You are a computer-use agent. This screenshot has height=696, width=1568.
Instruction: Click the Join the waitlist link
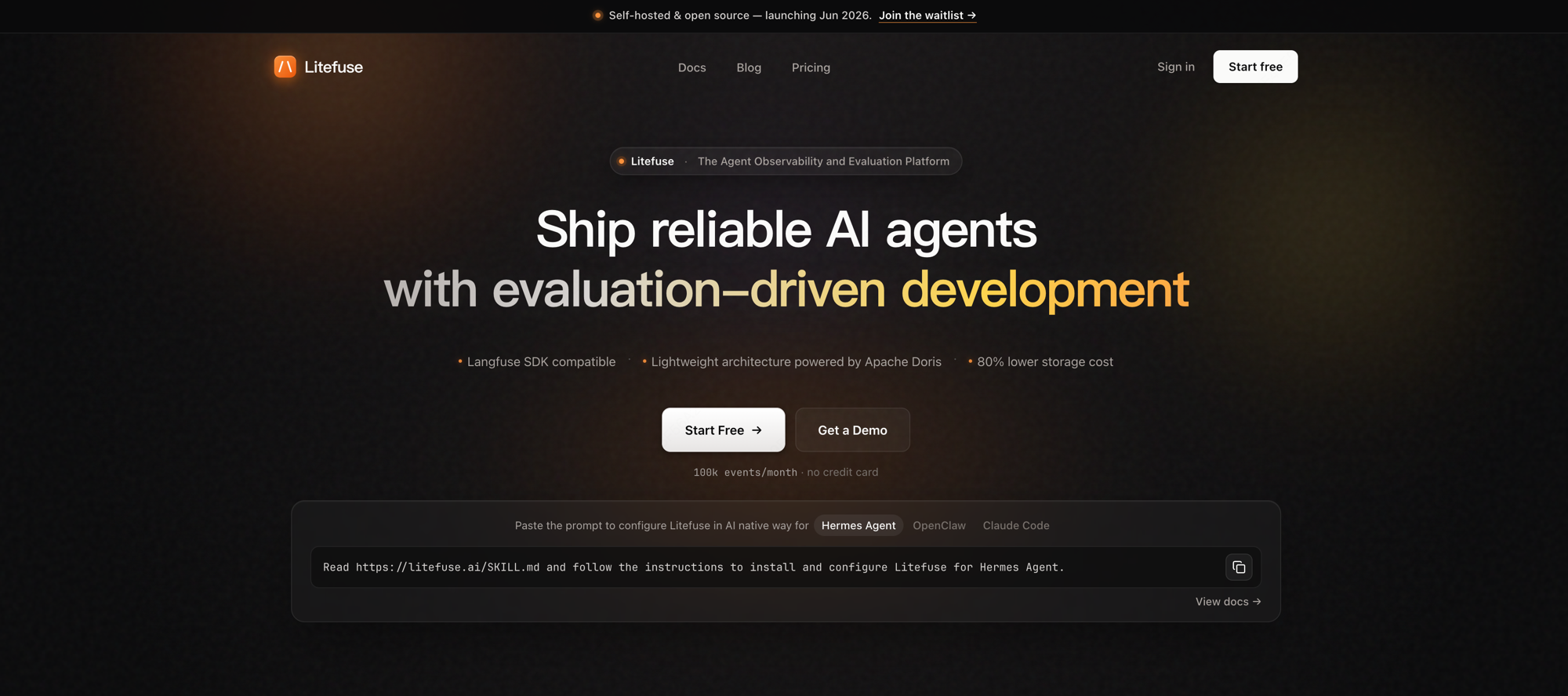927,16
